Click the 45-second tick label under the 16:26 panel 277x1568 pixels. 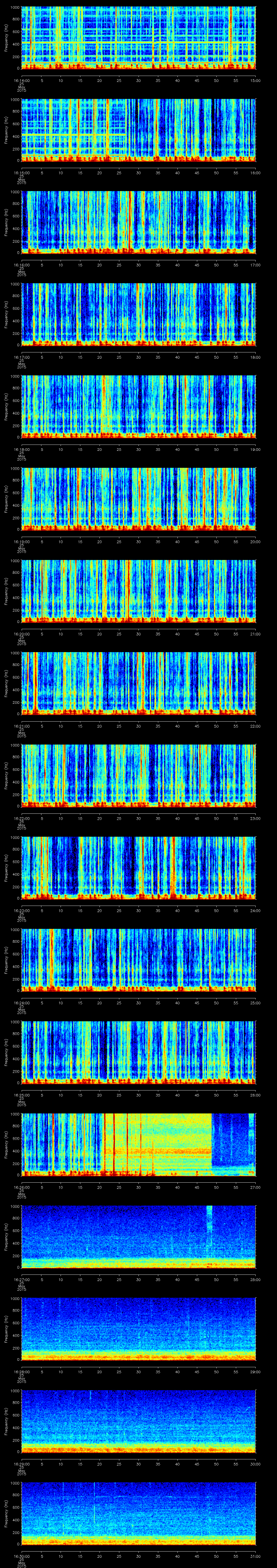click(197, 1187)
